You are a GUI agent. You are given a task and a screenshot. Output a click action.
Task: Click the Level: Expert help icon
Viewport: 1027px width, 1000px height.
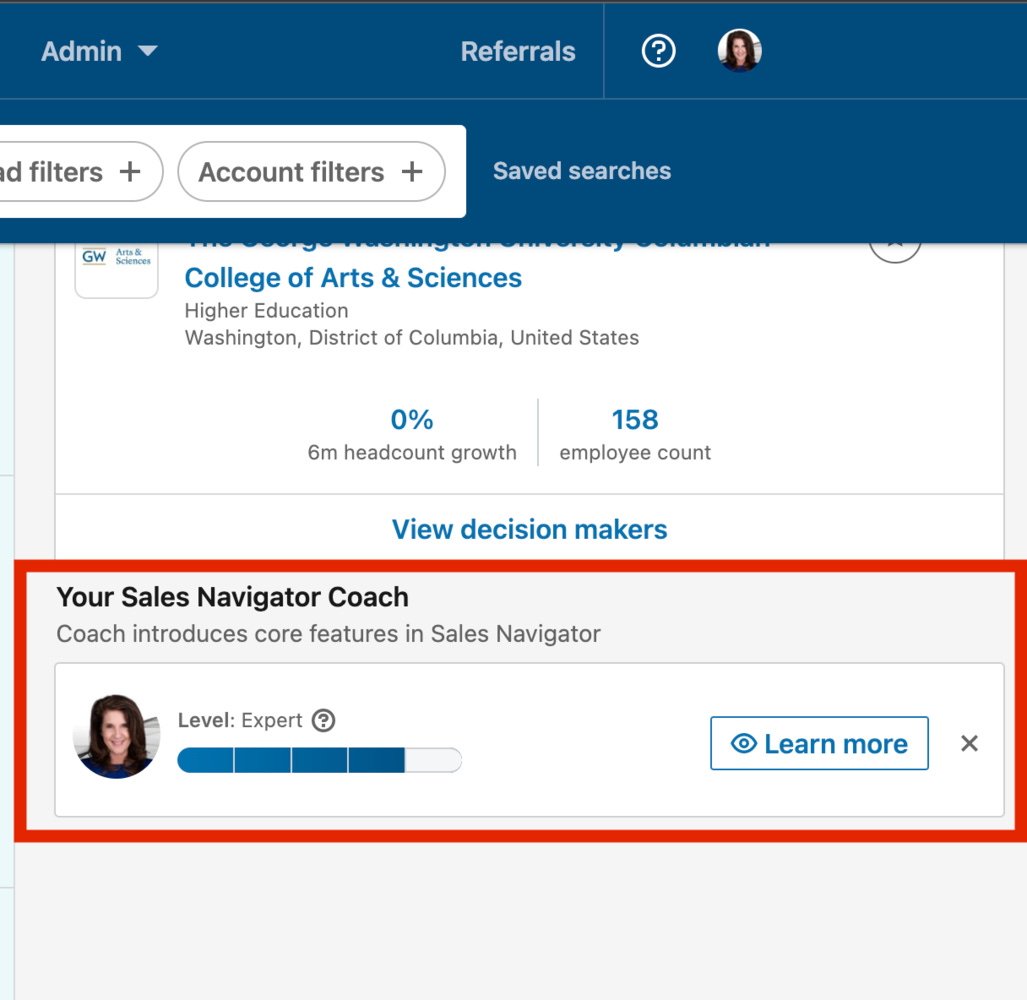tap(324, 720)
